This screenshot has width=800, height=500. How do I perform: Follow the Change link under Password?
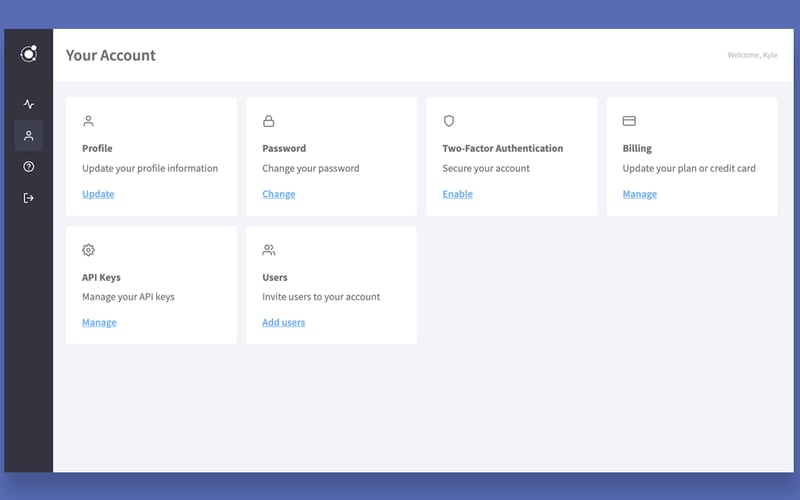click(279, 194)
